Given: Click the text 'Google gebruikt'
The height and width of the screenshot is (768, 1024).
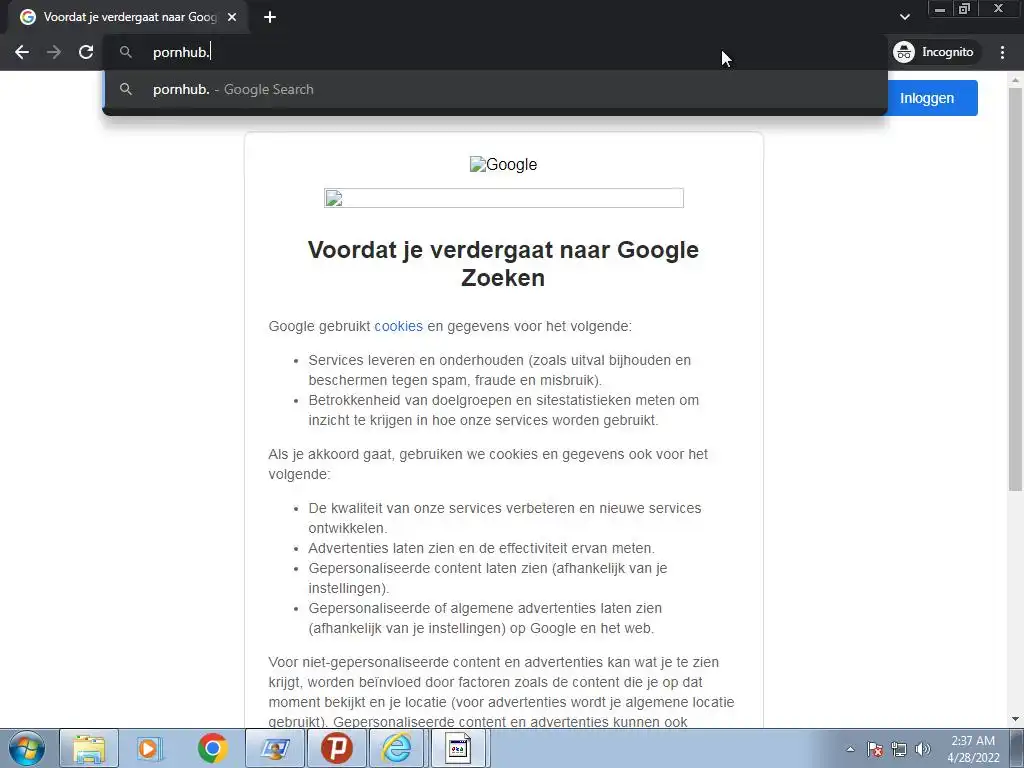Looking at the screenshot, I should pos(319,326).
